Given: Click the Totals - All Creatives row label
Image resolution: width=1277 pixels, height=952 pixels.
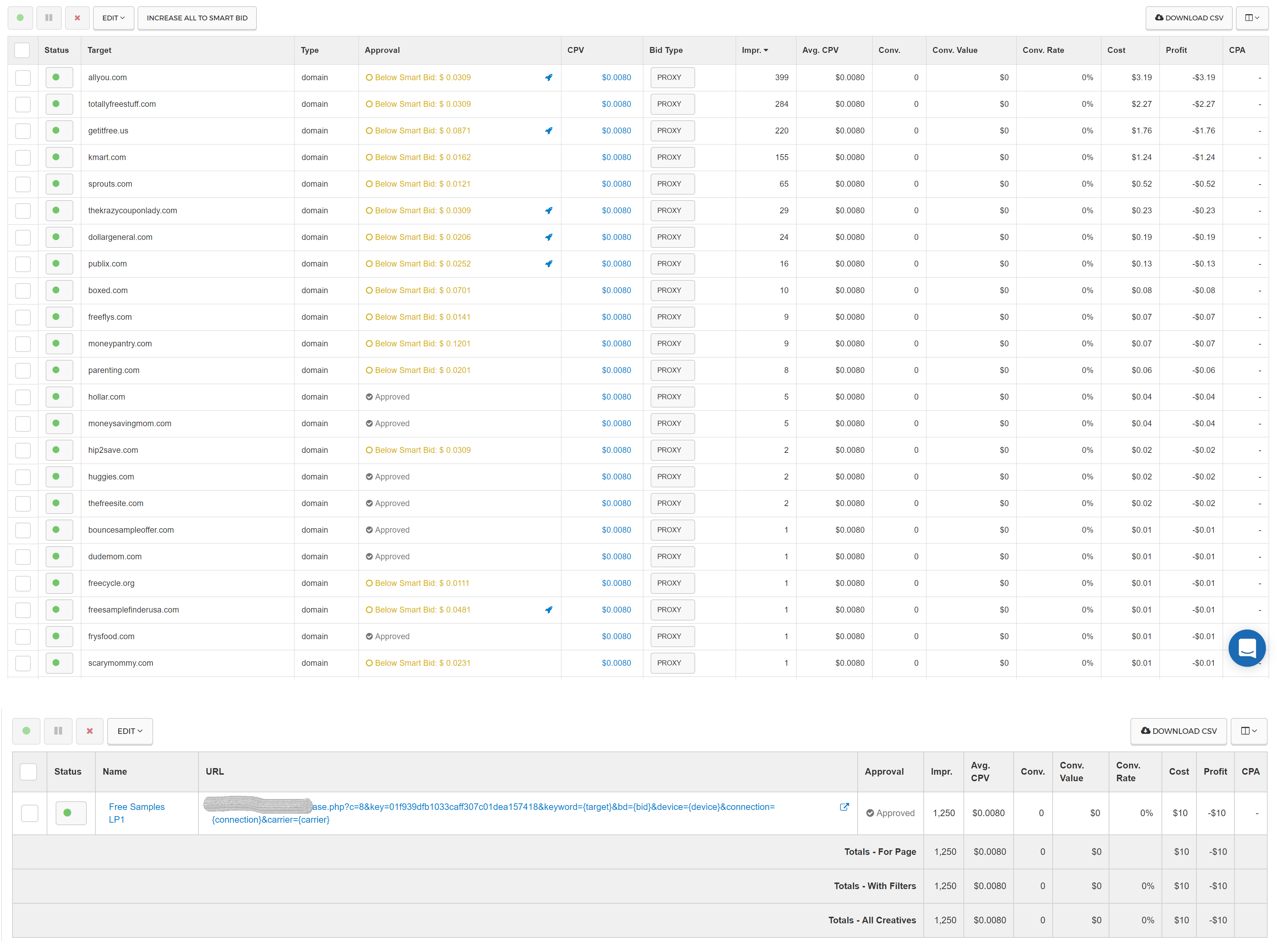Looking at the screenshot, I should click(872, 920).
